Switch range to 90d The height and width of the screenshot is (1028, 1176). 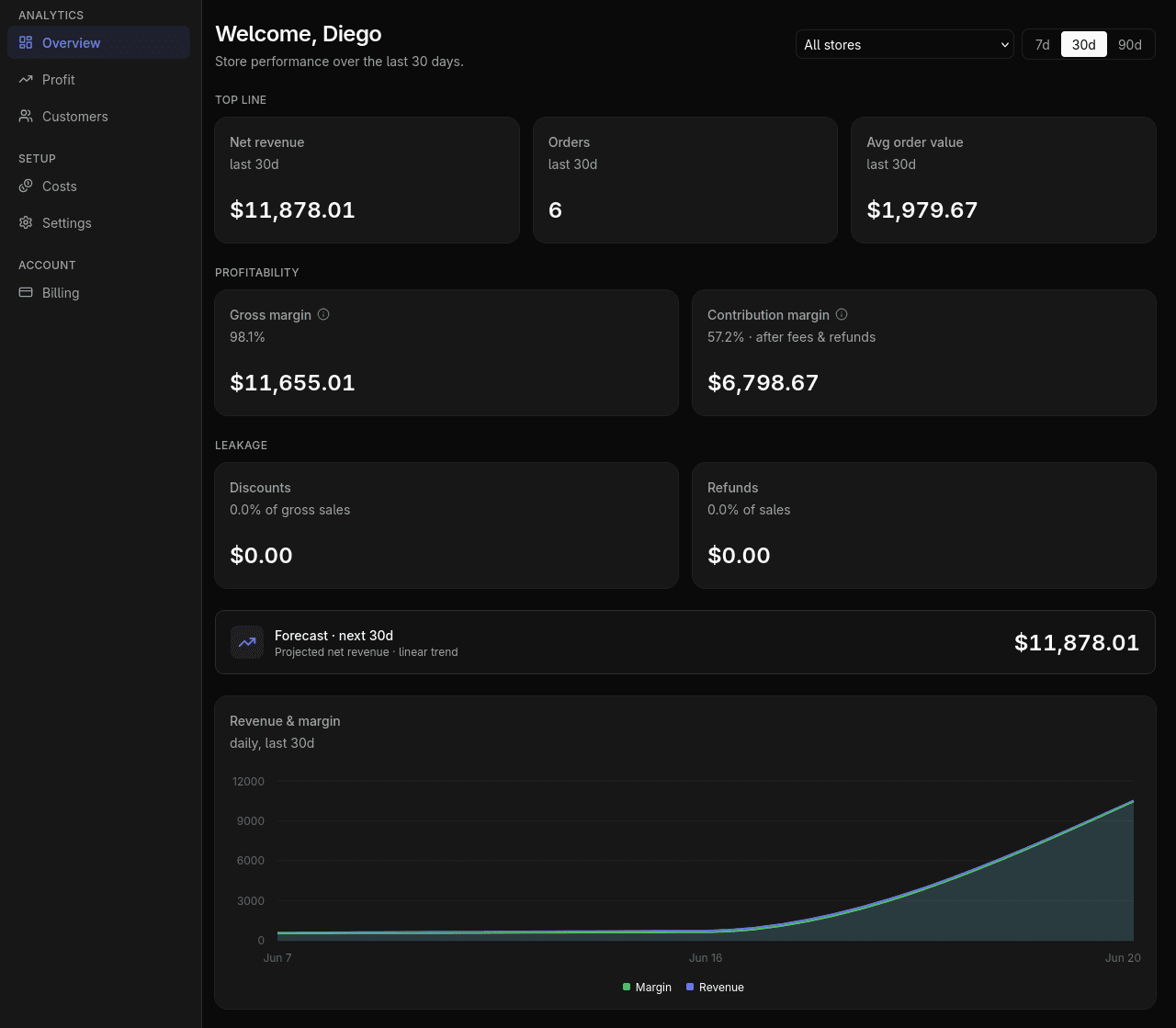[x=1130, y=44]
